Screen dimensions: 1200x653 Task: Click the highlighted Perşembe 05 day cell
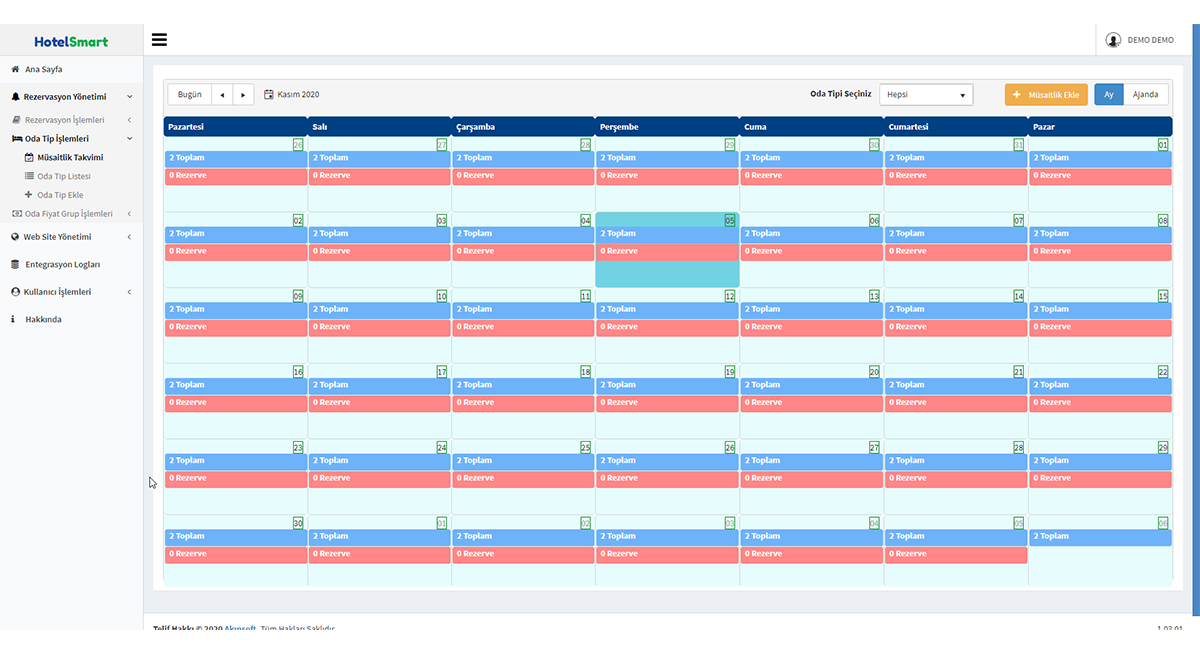coord(667,273)
